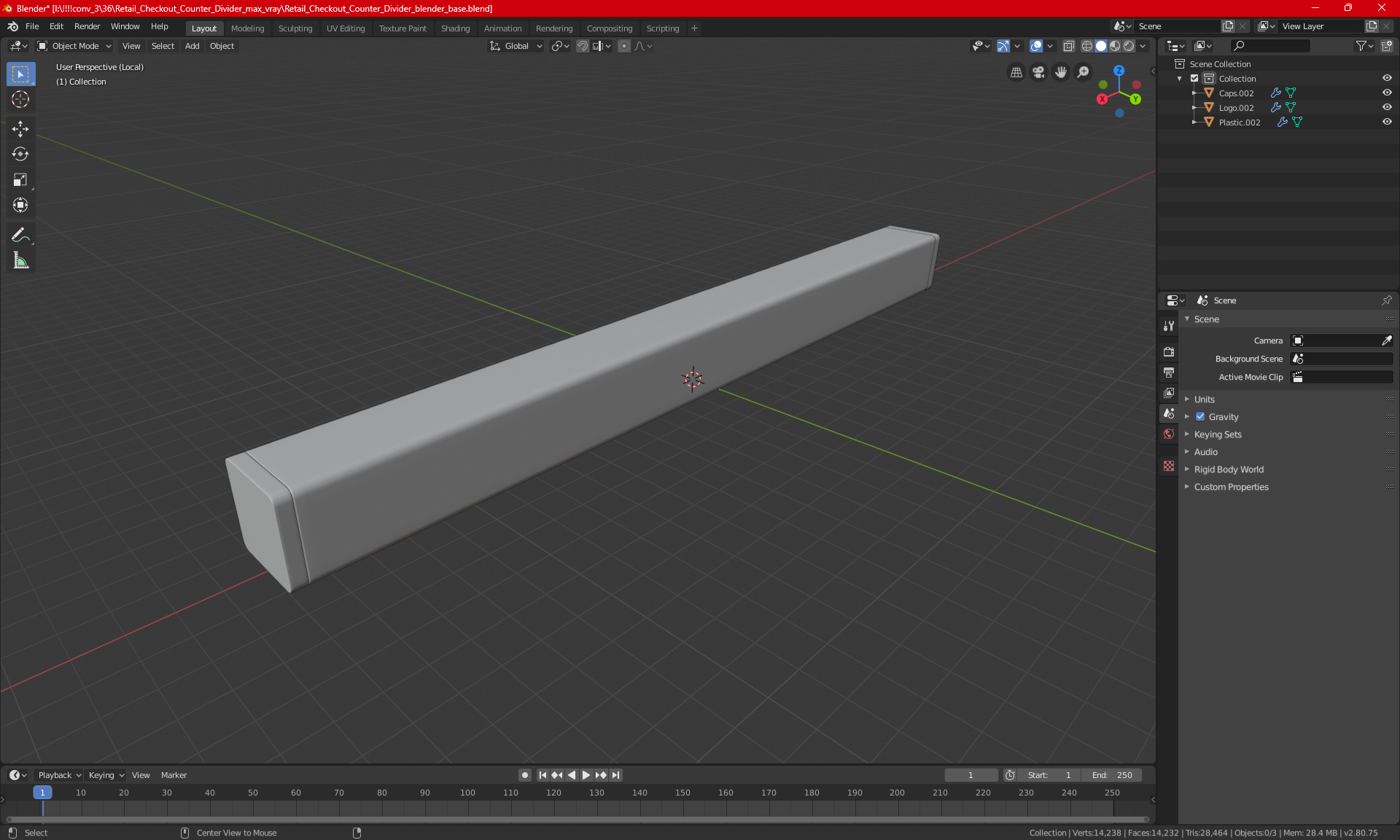Open the Global transform orientation dropdown

point(516,46)
